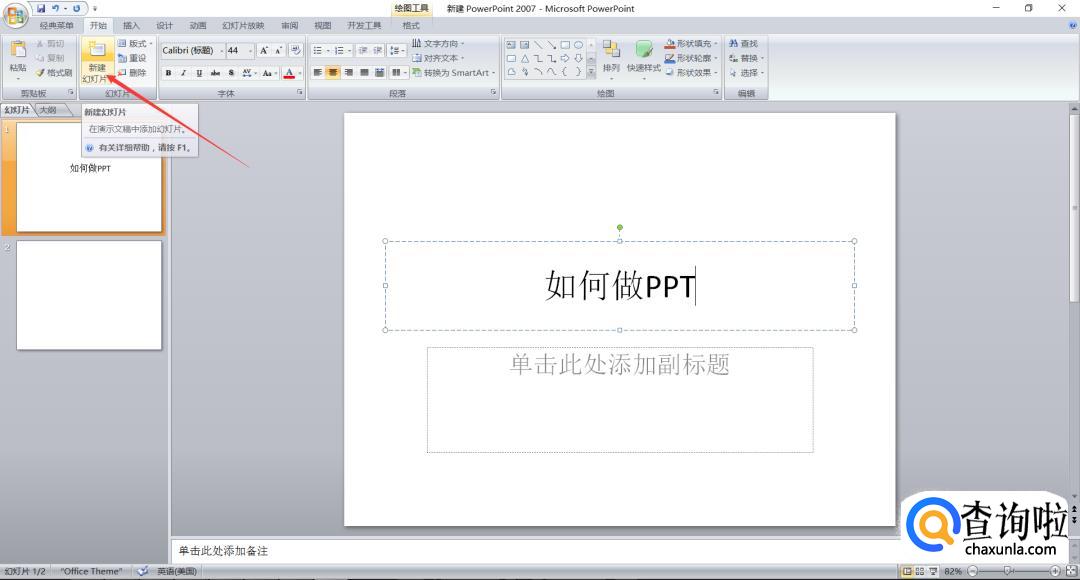This screenshot has height=580, width=1080.
Task: Open Find dialog (查找)
Action: (744, 43)
